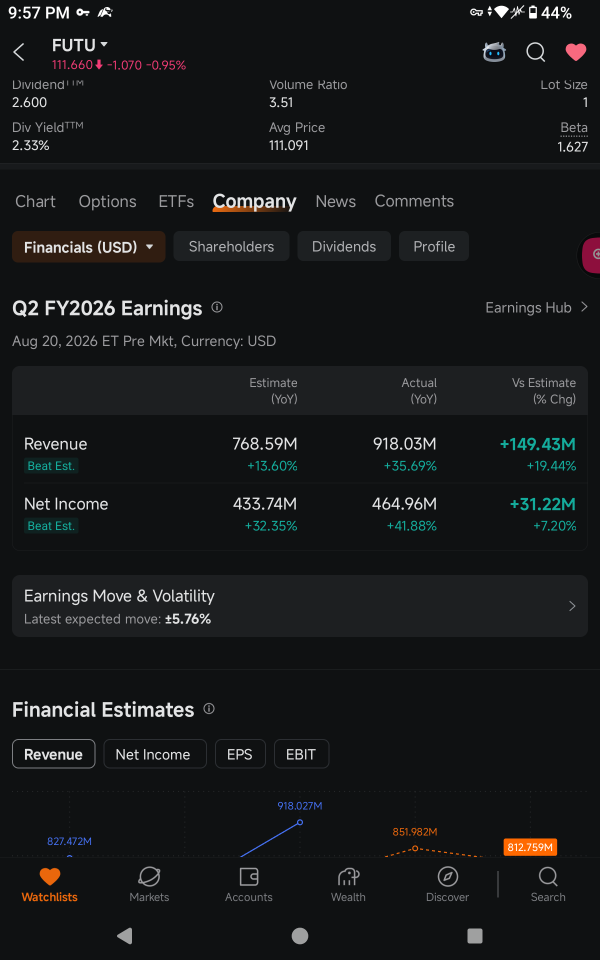This screenshot has height=960, width=600.
Task: Open Earnings Move & Volatility details
Action: click(x=300, y=606)
